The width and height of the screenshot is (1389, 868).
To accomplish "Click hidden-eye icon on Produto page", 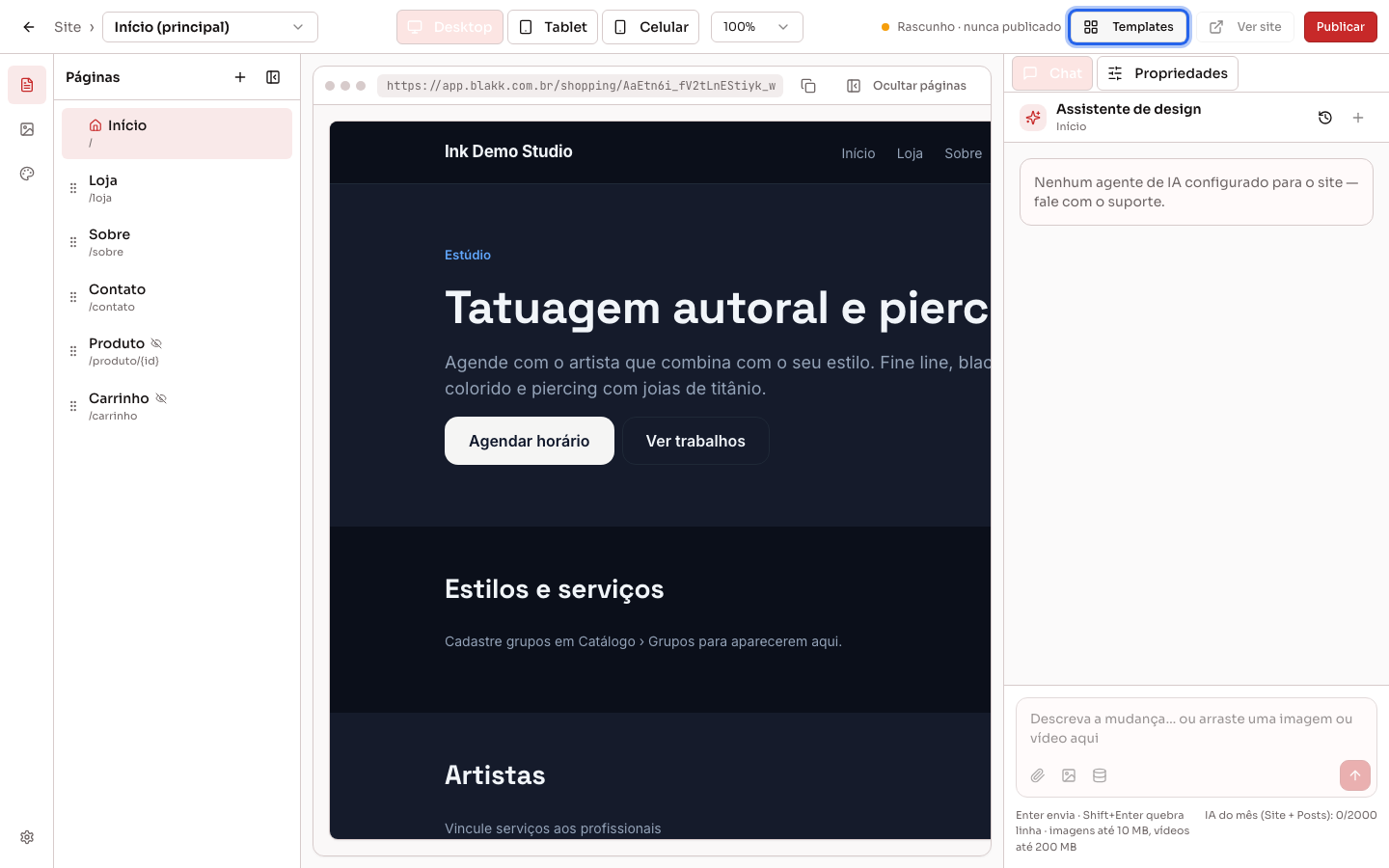I will click(156, 343).
